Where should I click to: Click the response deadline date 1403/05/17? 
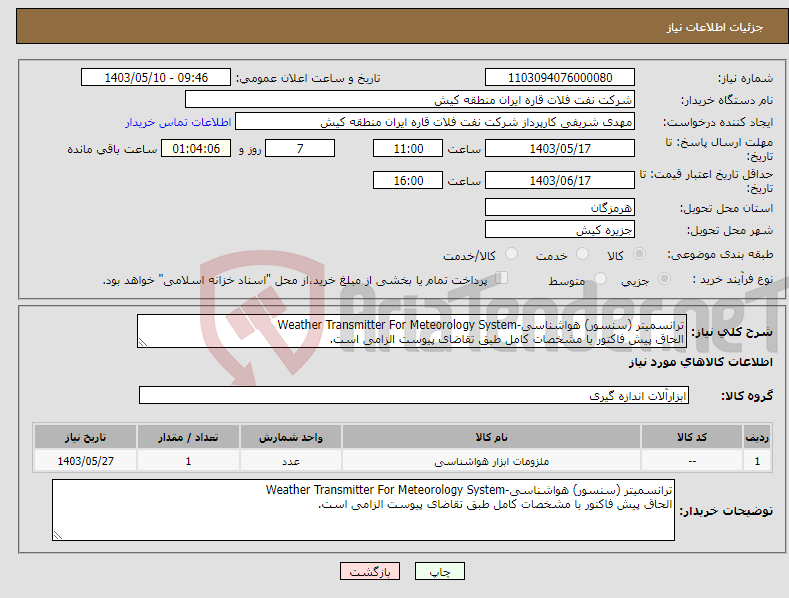pyautogui.click(x=560, y=148)
